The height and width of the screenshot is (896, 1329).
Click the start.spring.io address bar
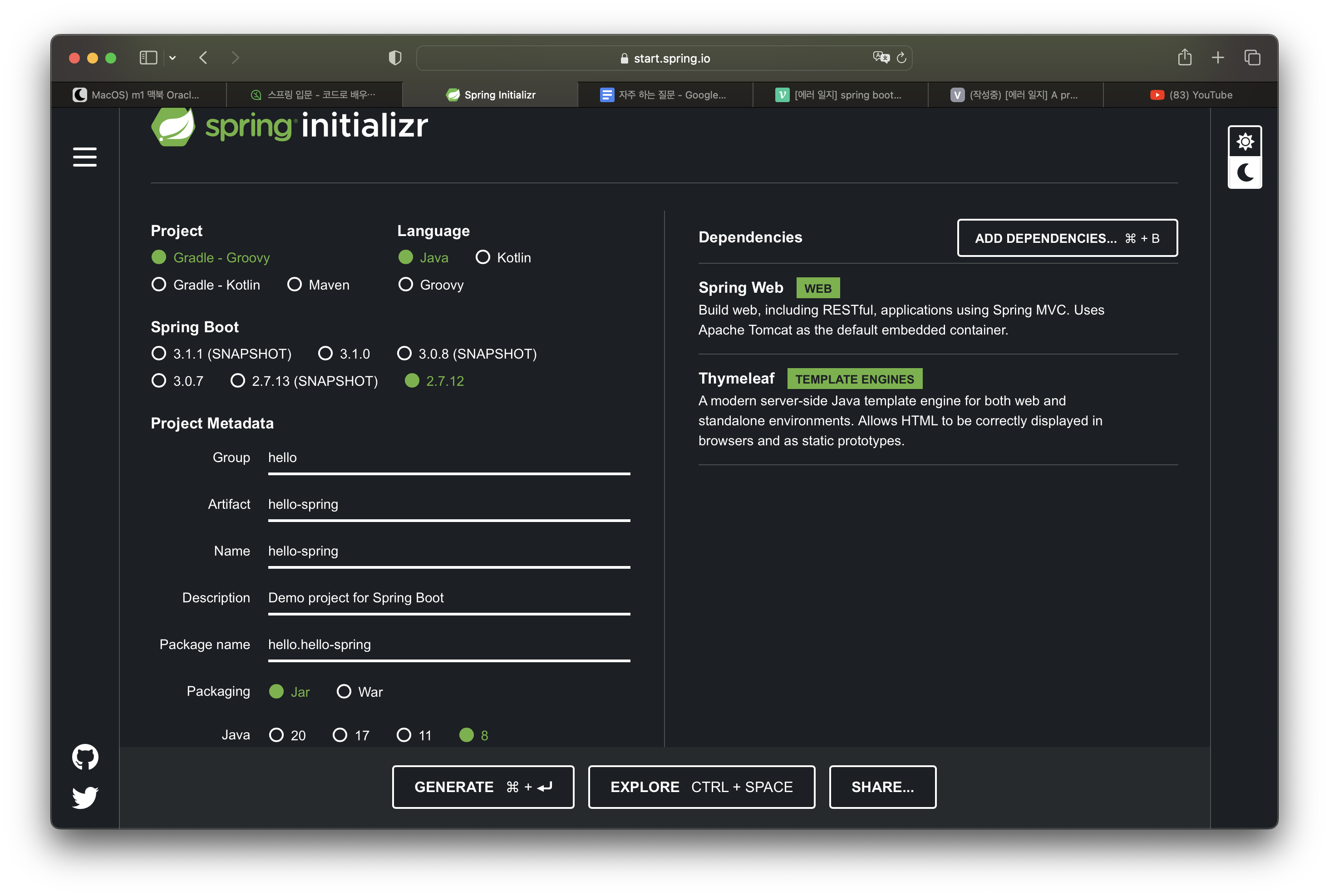(664, 58)
